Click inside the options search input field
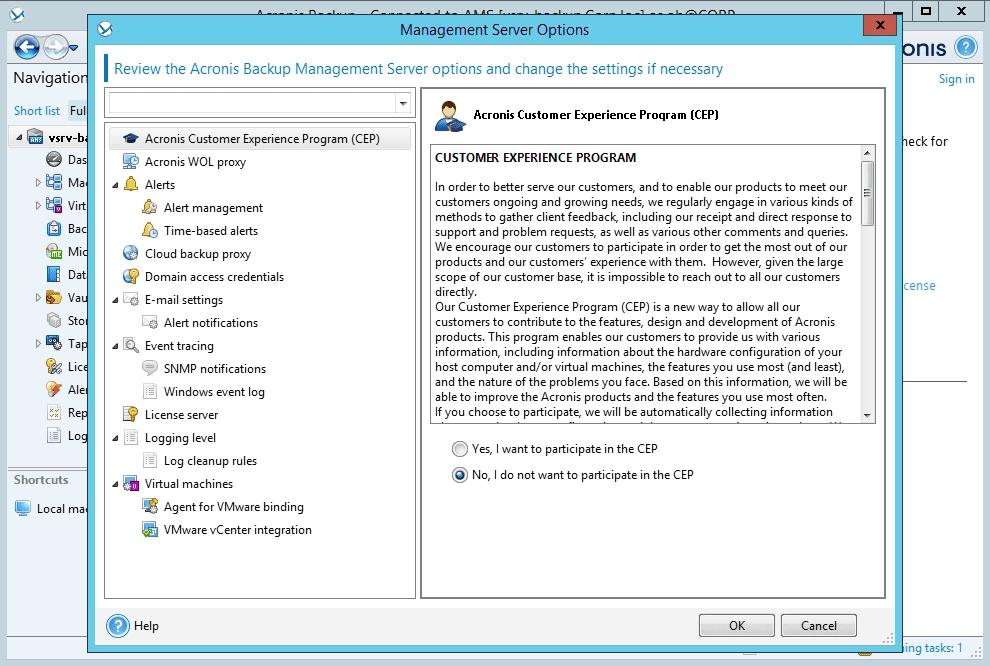Viewport: 990px width, 666px height. coord(252,103)
